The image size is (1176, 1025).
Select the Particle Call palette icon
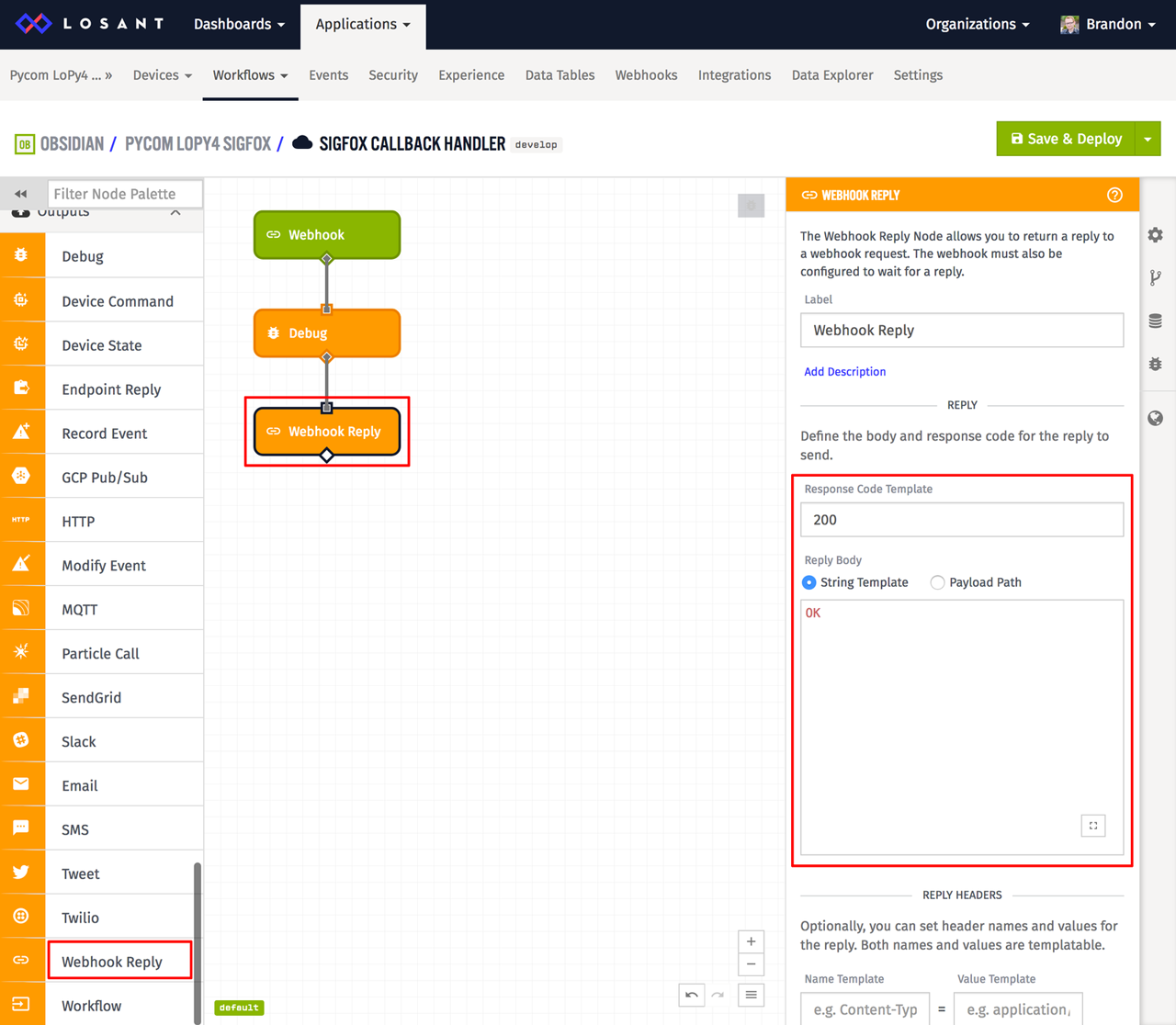point(21,652)
